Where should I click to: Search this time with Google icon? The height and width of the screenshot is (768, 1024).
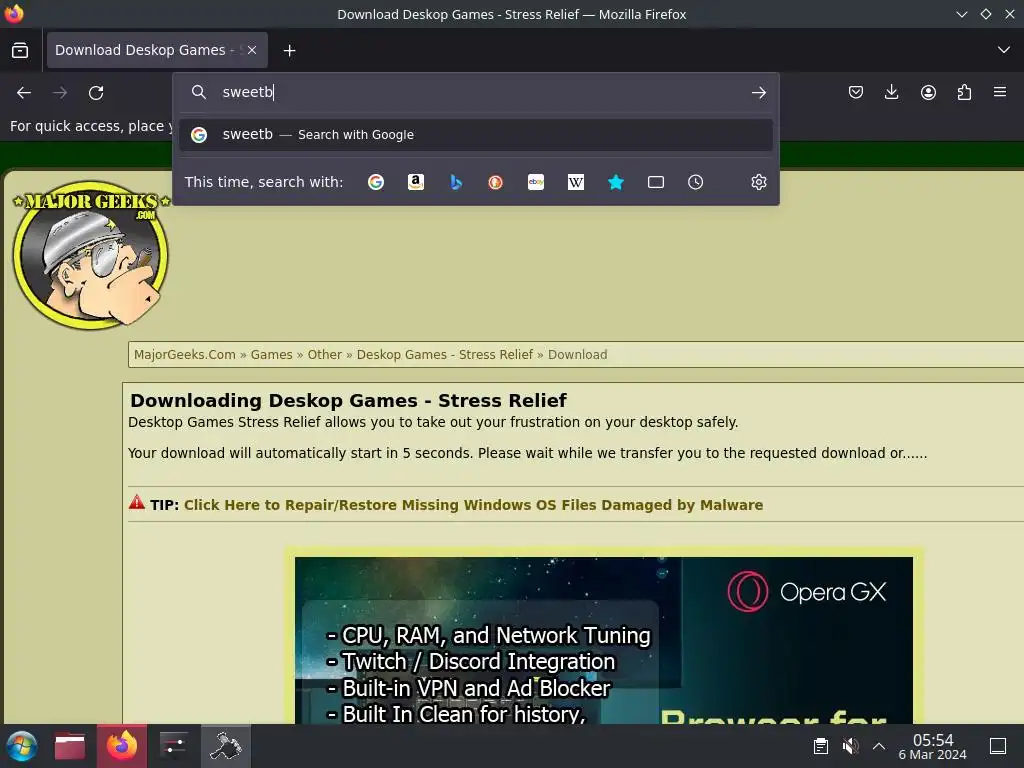click(x=376, y=182)
